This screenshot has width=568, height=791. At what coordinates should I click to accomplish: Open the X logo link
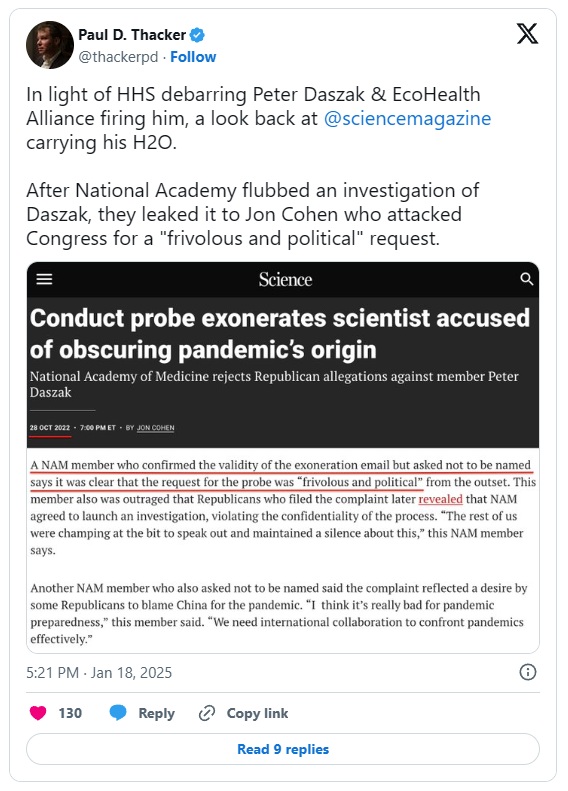[527, 34]
